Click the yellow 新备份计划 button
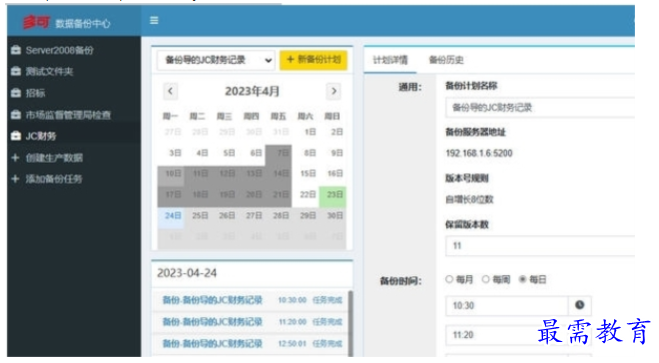Image resolution: width=659 pixels, height=363 pixels. (x=314, y=60)
